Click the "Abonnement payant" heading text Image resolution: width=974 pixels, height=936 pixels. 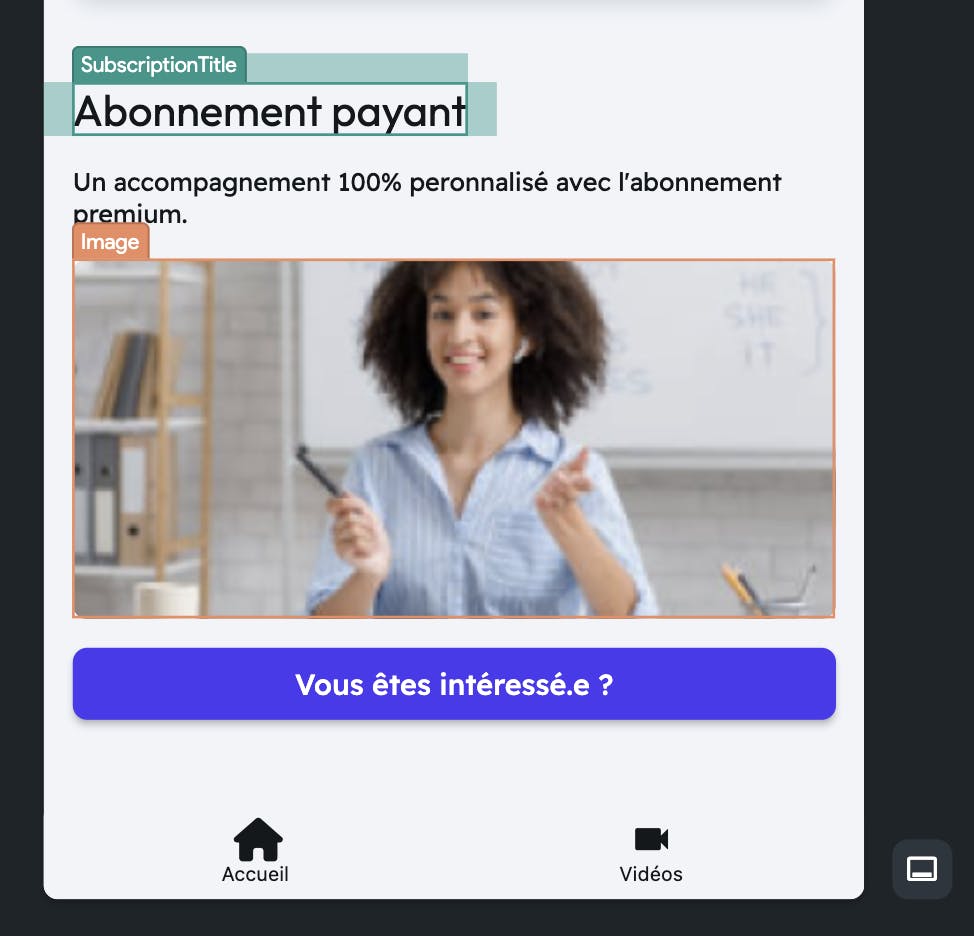(270, 111)
